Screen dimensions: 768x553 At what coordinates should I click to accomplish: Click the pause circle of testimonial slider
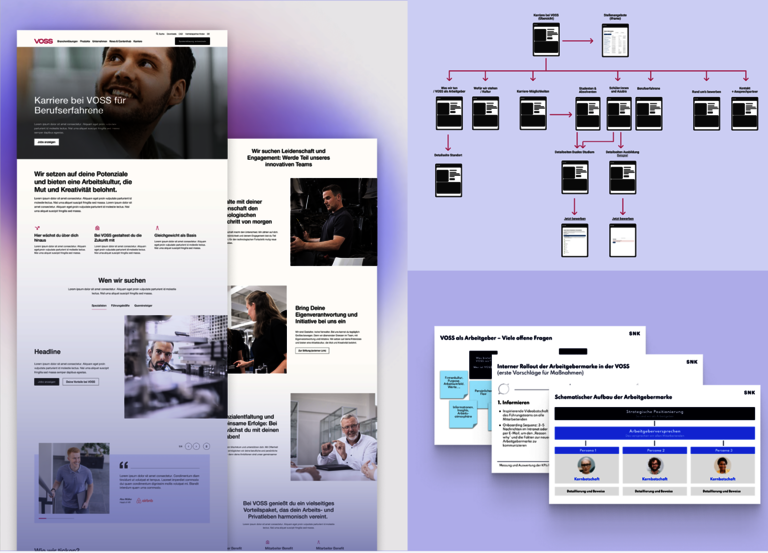tap(206, 446)
